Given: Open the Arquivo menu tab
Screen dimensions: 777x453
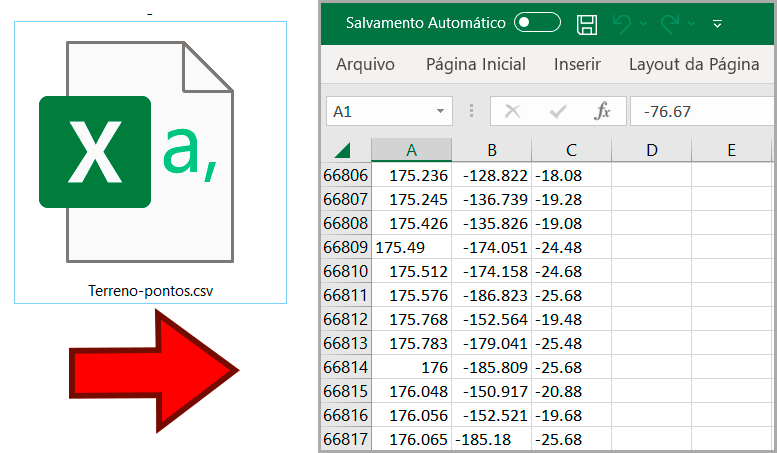Looking at the screenshot, I should point(365,65).
